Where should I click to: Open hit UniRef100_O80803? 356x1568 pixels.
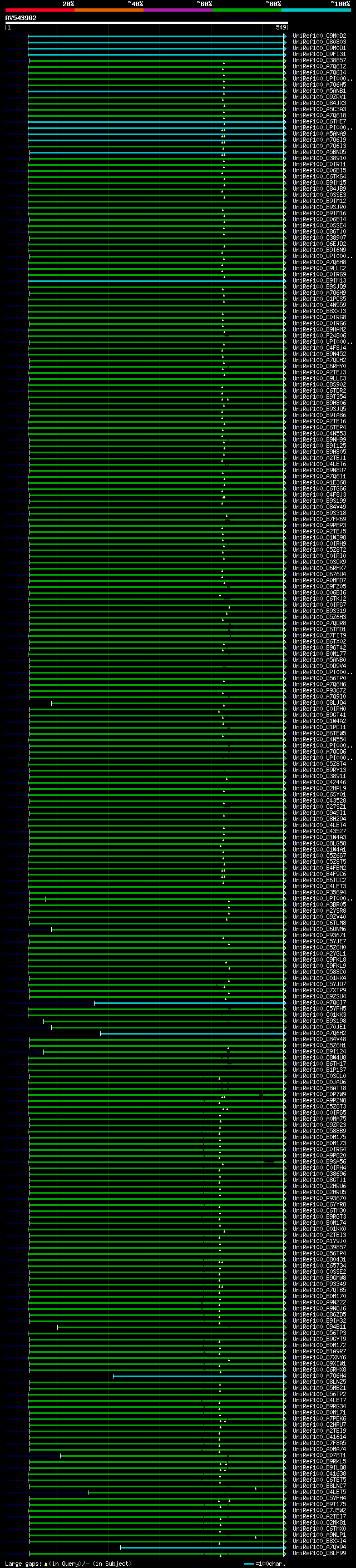319,42
